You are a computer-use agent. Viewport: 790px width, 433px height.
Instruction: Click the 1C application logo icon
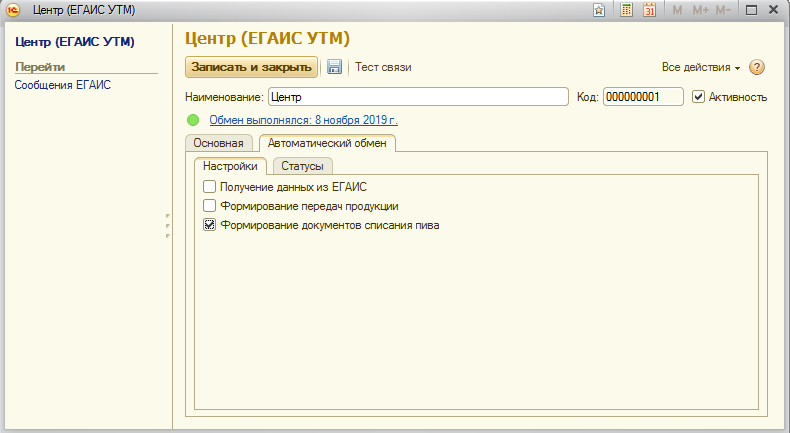click(13, 10)
